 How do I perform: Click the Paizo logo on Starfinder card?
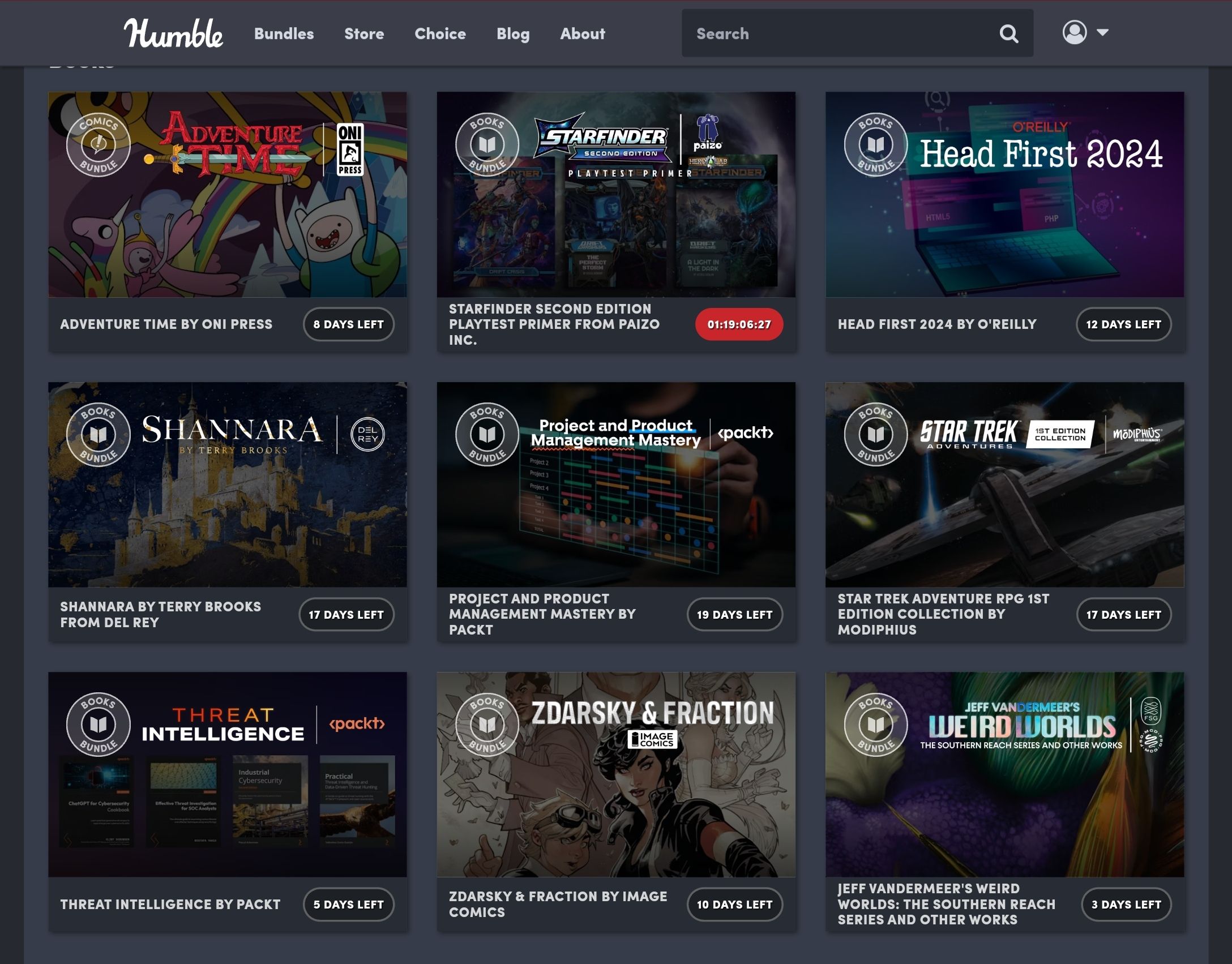click(708, 132)
